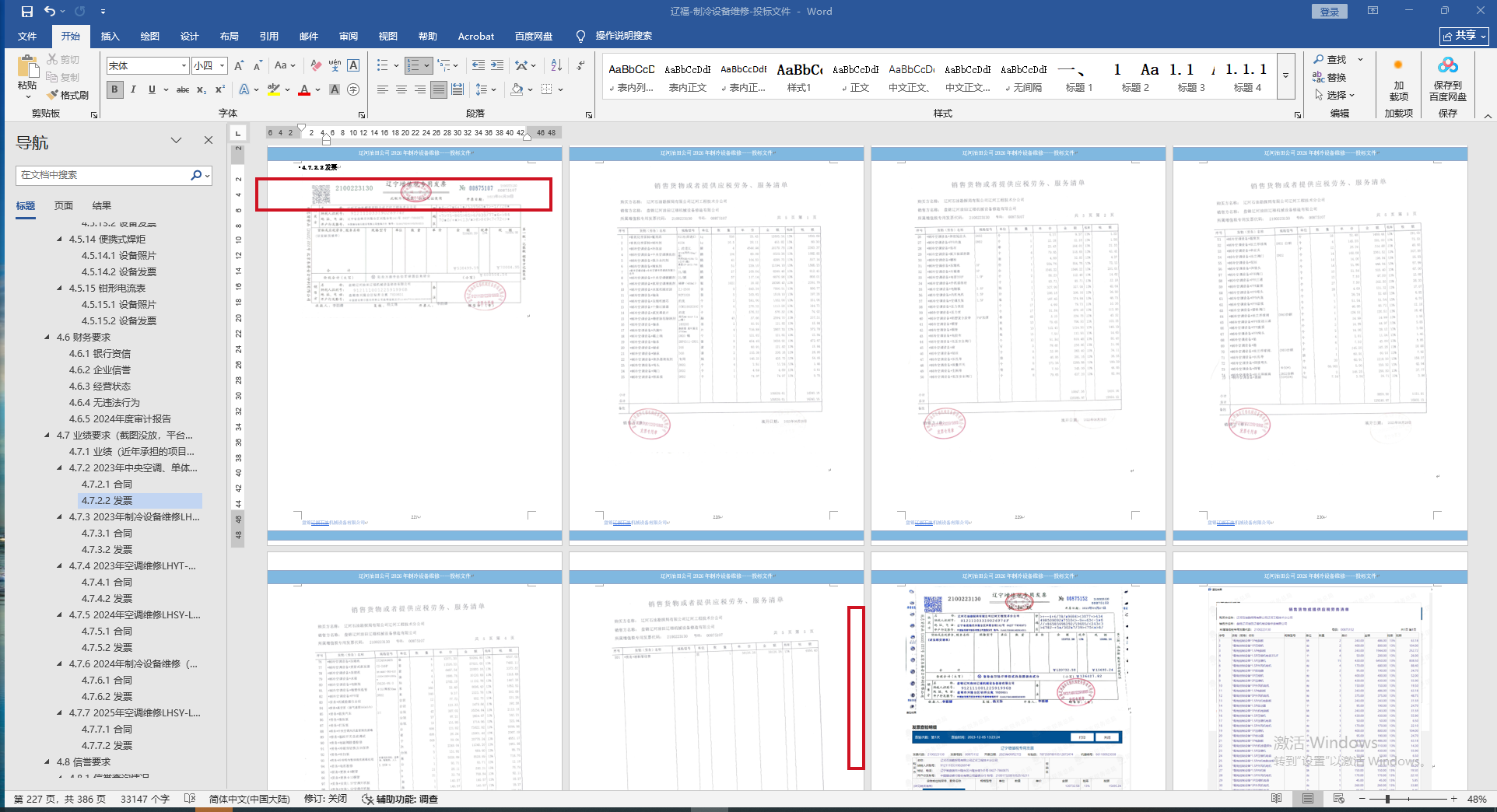Open the 文件 (File) menu
1497x812 pixels.
pyautogui.click(x=27, y=36)
